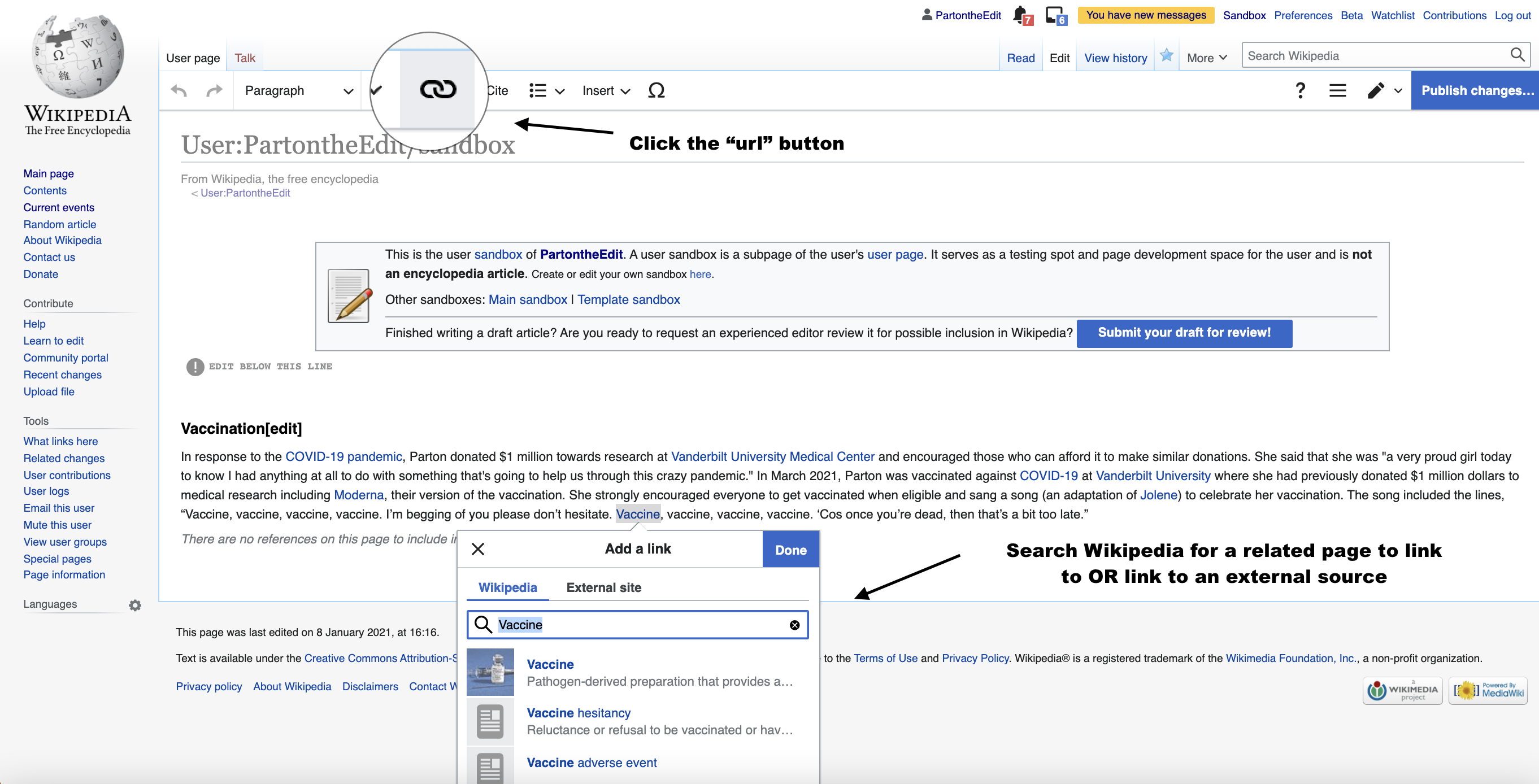The image size is (1539, 784).
Task: Click the Wikimedia project badge
Action: pos(1402,691)
